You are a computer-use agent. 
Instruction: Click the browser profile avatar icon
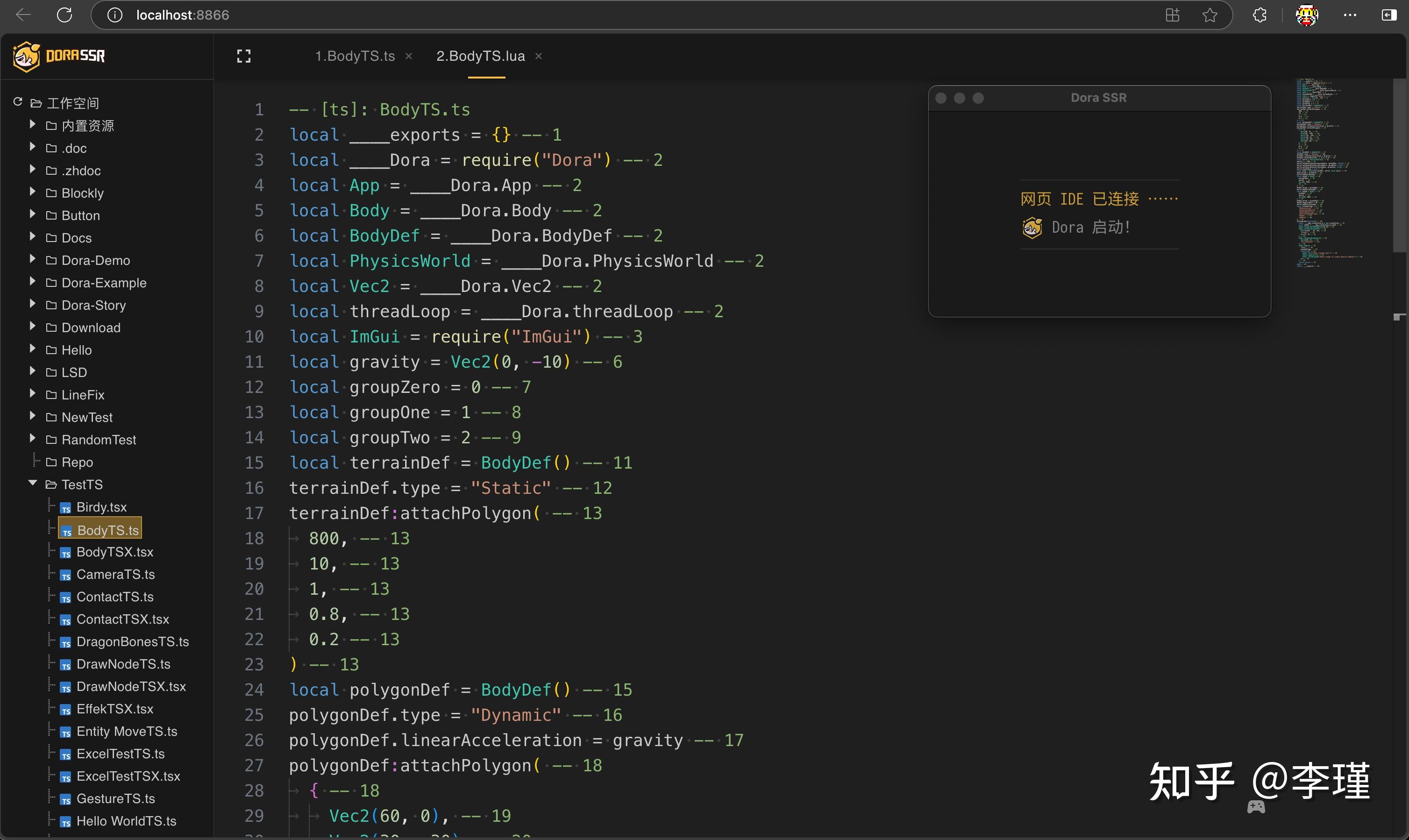[1307, 15]
